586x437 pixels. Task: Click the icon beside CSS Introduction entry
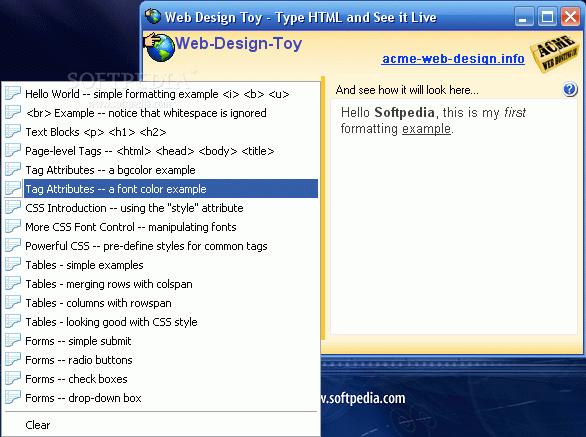click(x=13, y=208)
